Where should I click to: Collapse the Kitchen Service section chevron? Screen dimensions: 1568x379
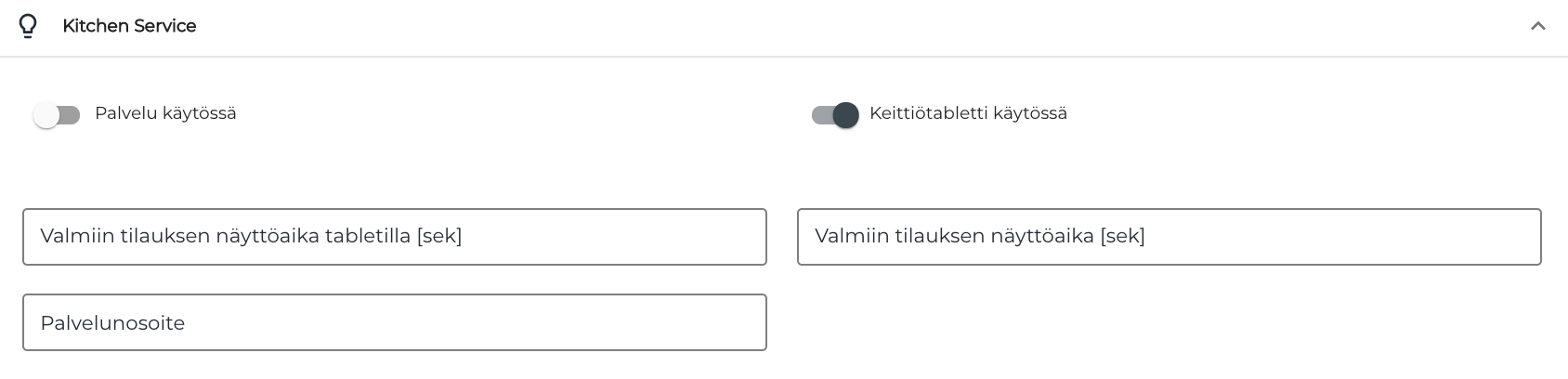[1538, 26]
